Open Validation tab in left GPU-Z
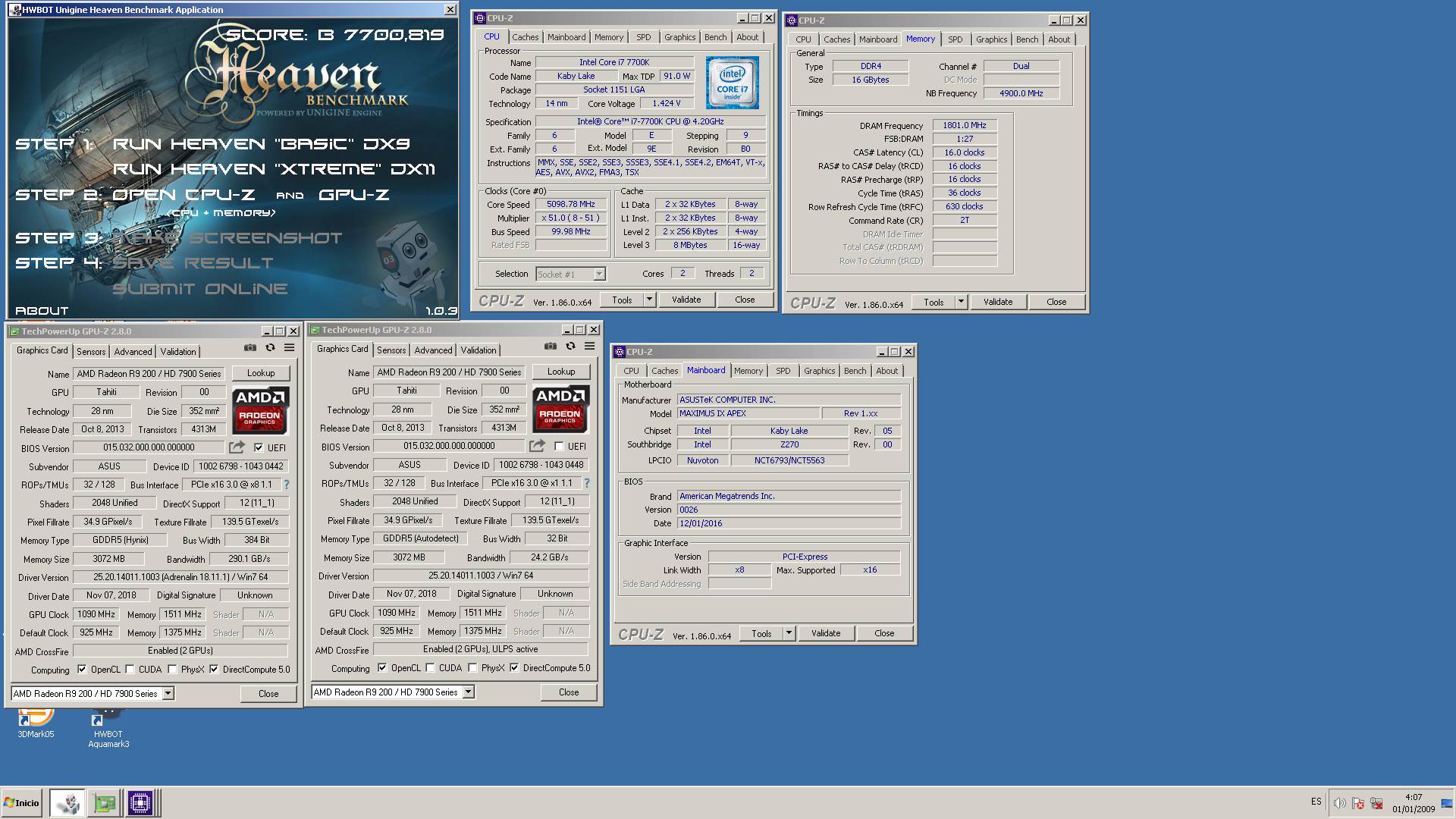1456x819 pixels. (x=178, y=352)
